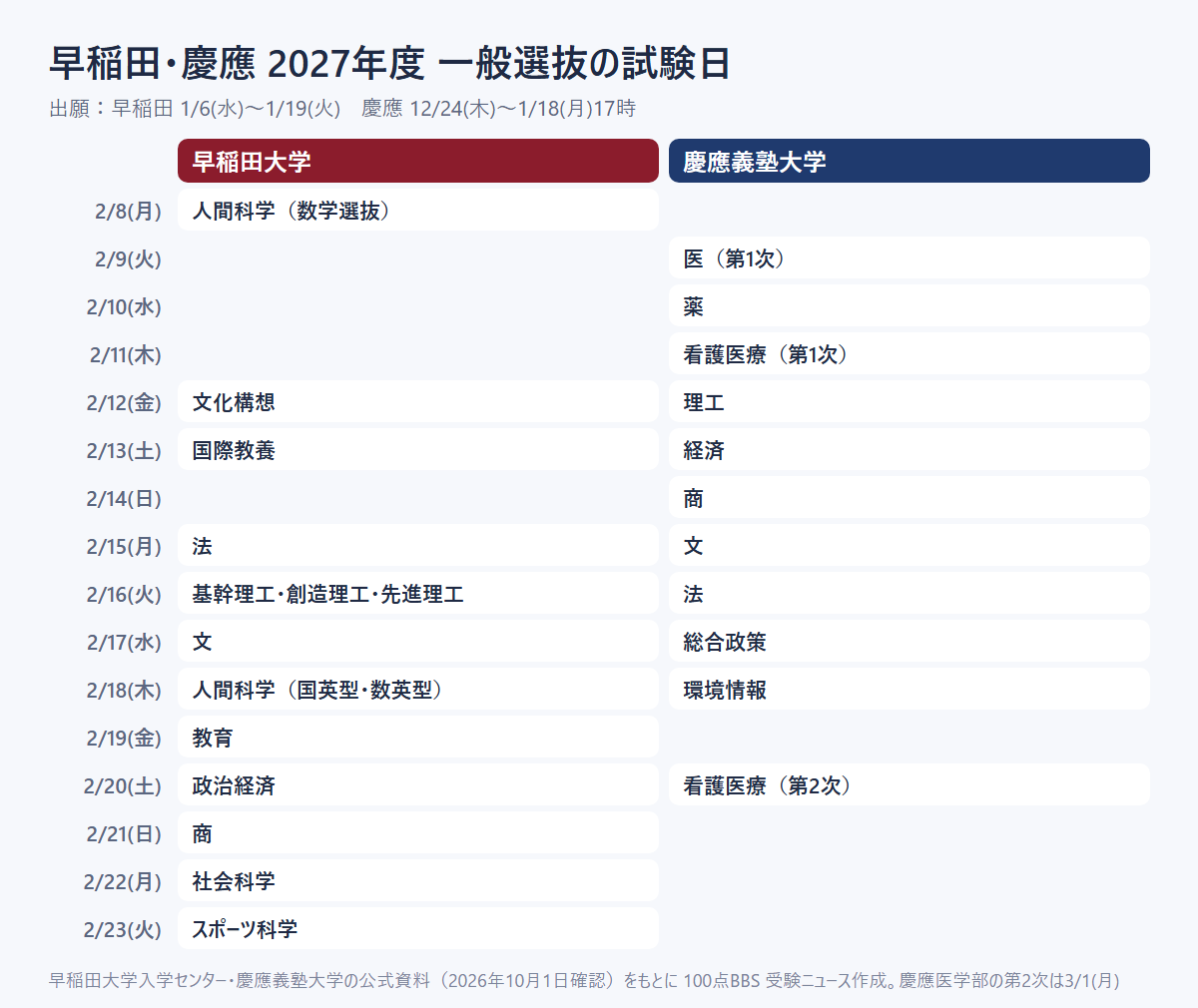Click the 総合政策 cell

click(909, 641)
